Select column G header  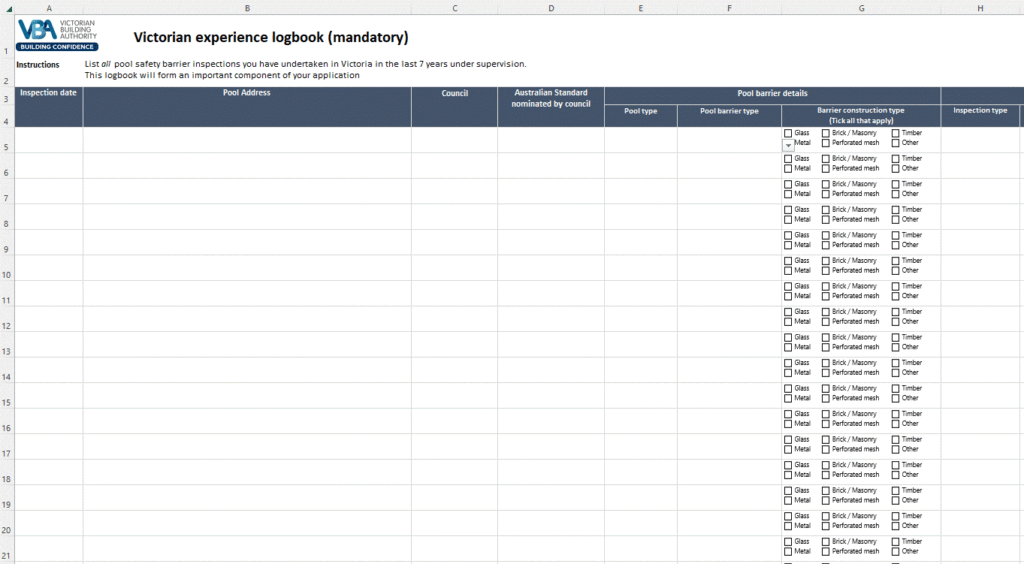[860, 8]
